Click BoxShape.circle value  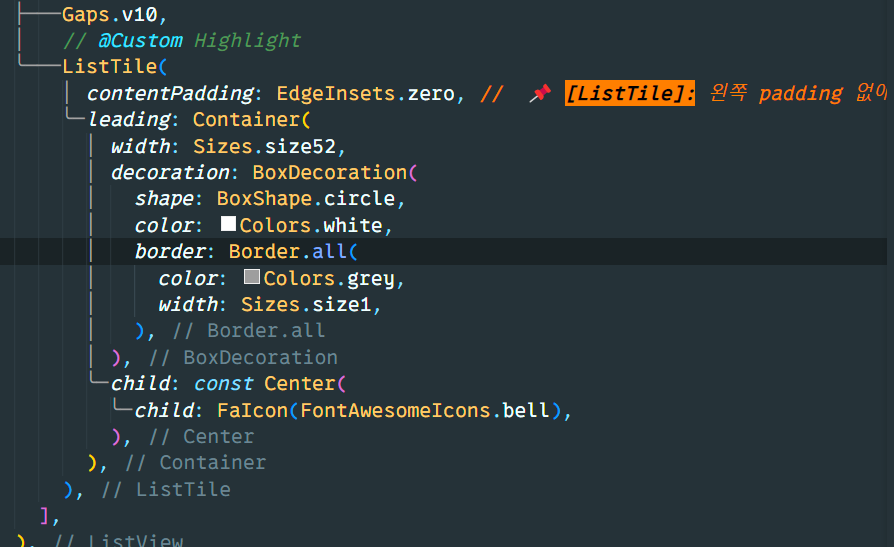pos(306,198)
